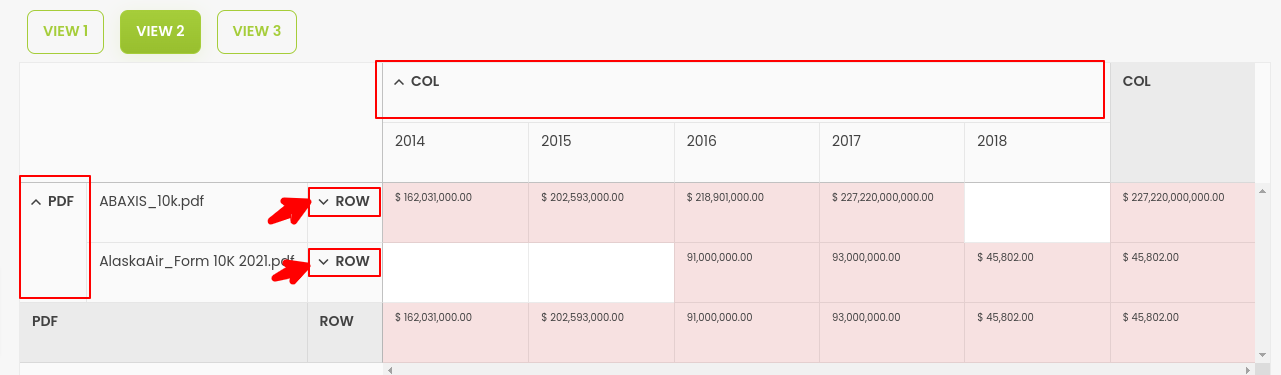Select the AlaskaAir_Form 10K 2021.pdf row label
The height and width of the screenshot is (375, 1281).
(x=197, y=262)
